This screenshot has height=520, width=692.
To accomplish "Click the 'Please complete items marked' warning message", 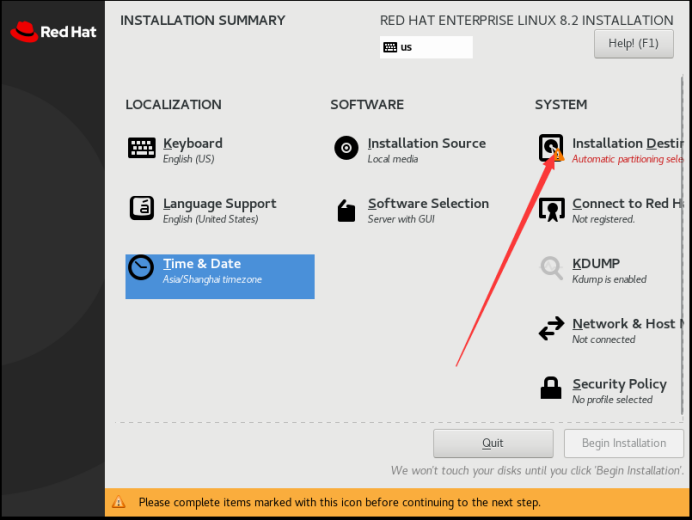I will (339, 502).
